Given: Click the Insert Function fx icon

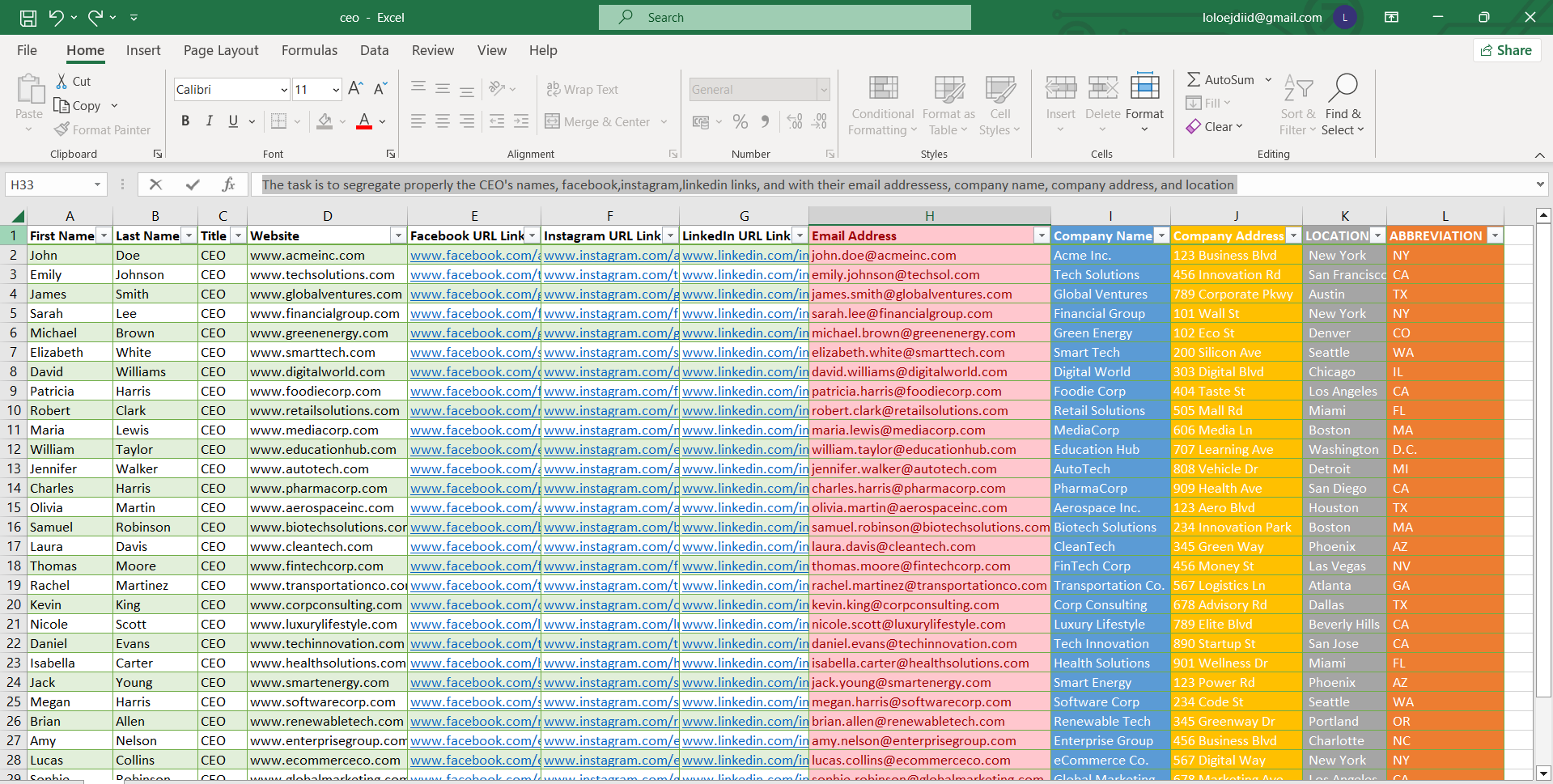Looking at the screenshot, I should [x=229, y=184].
